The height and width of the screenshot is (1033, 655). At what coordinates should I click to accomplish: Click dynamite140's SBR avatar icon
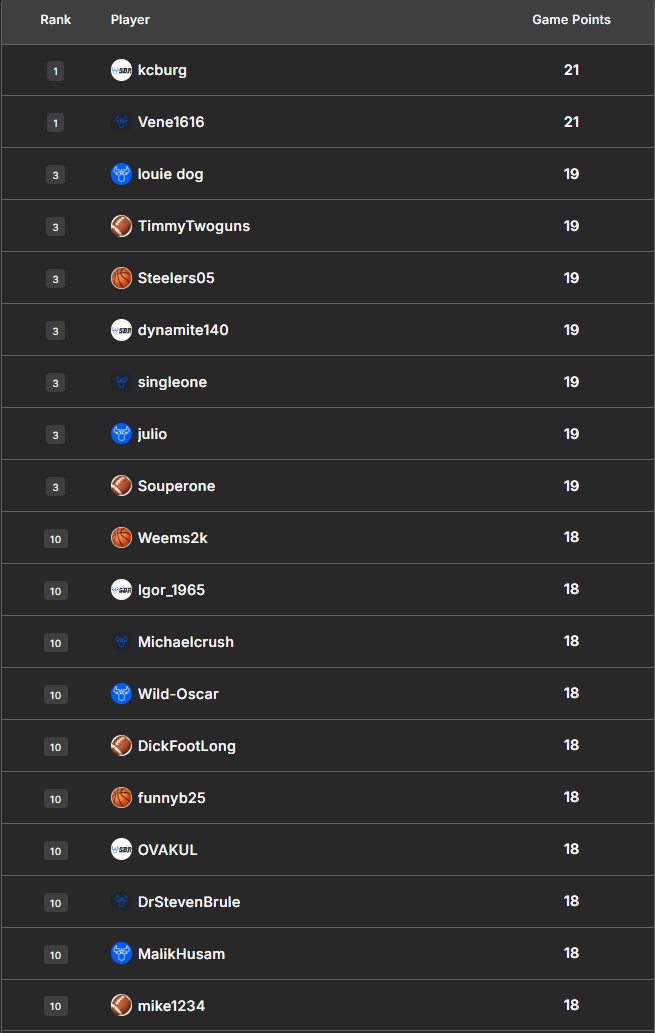pos(121,330)
